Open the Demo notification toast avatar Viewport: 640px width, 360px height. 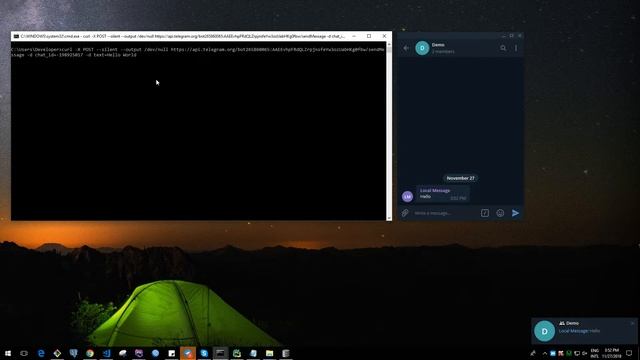click(x=544, y=331)
